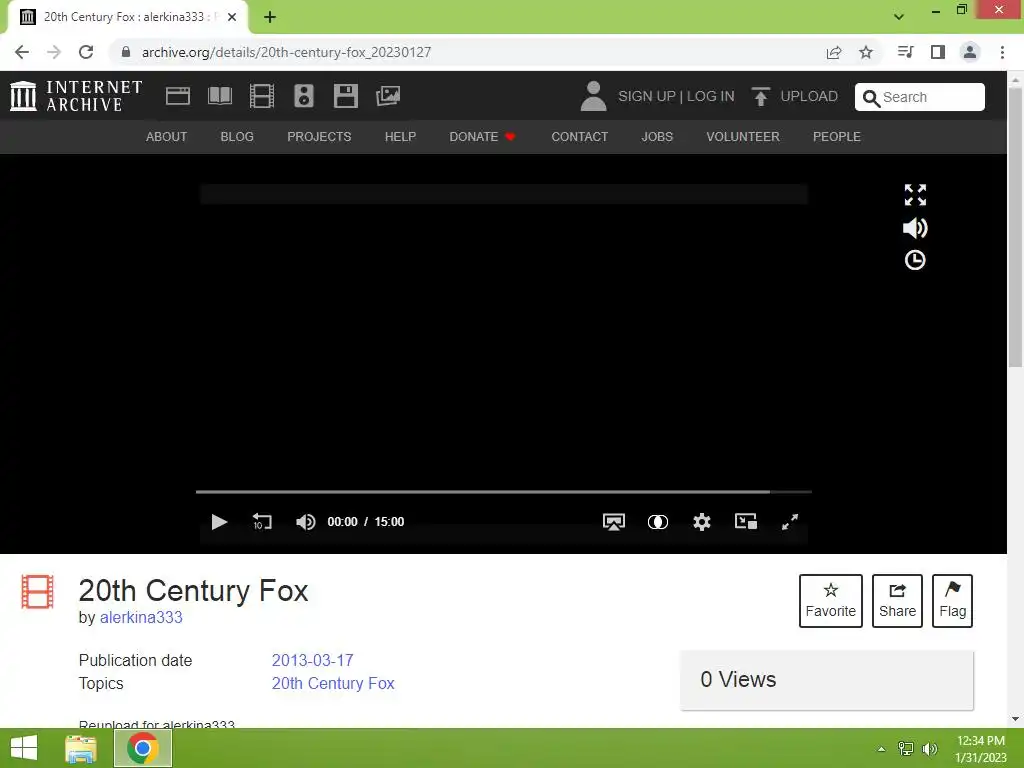Open the BLOG menu item

point(237,136)
